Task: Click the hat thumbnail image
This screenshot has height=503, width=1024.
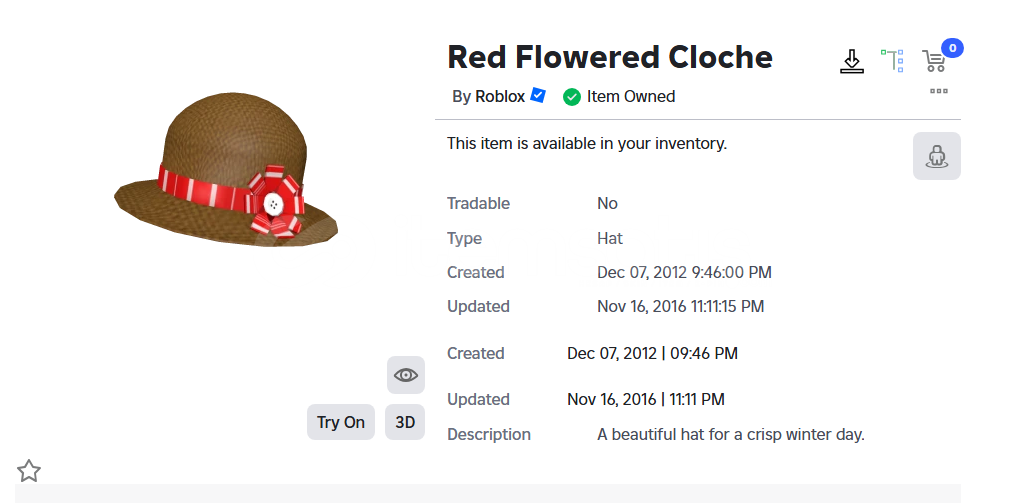Action: click(x=226, y=170)
